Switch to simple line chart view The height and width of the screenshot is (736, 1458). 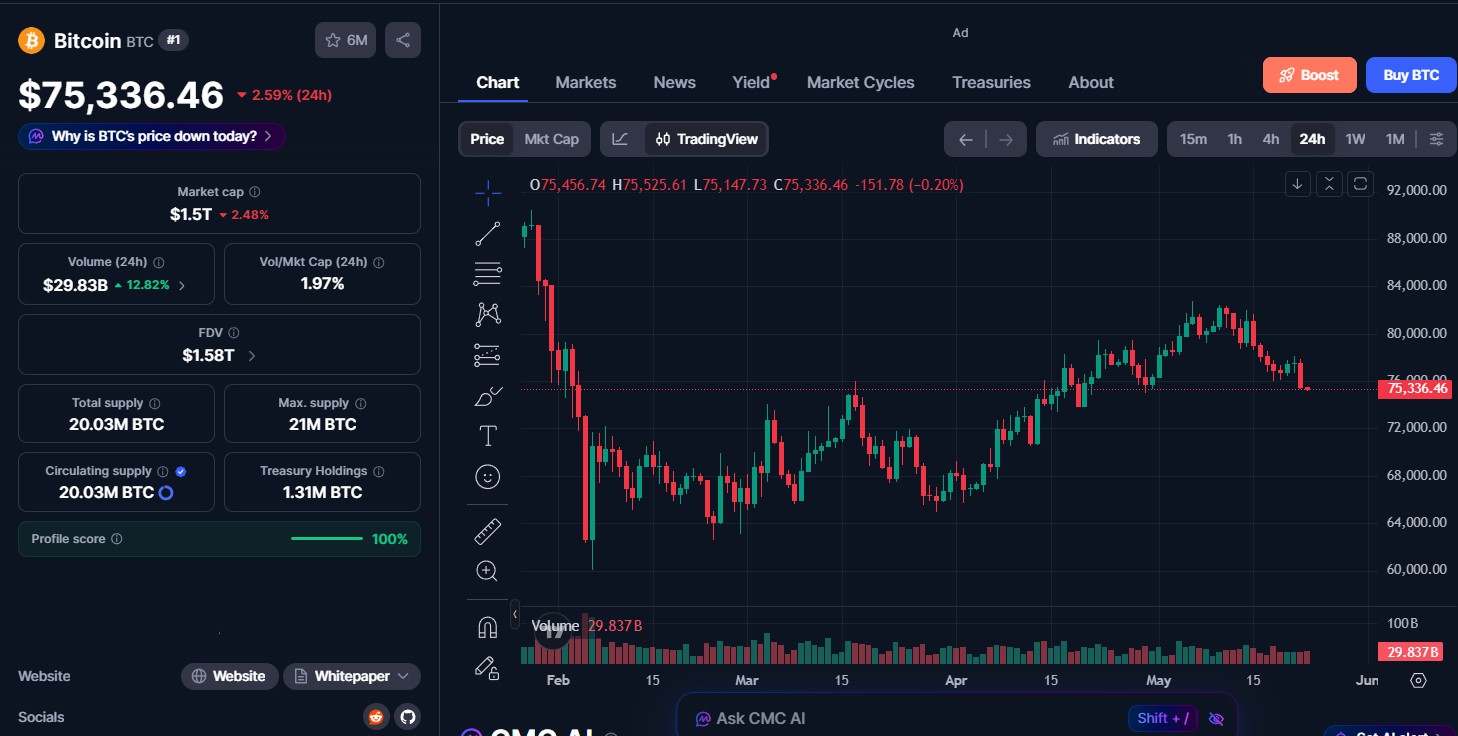point(620,139)
